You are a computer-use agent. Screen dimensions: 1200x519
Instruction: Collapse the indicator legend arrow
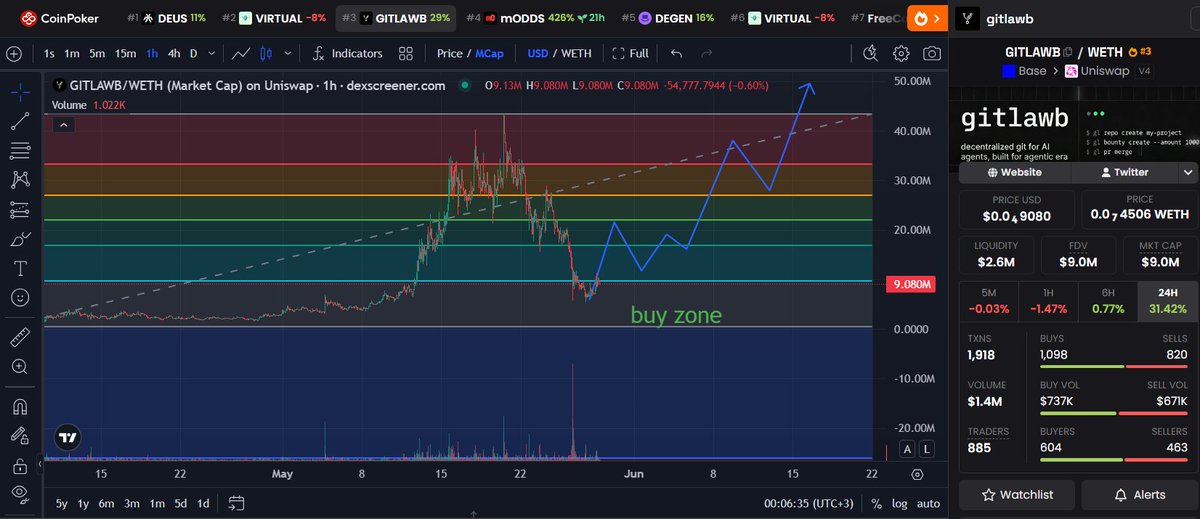(x=63, y=125)
